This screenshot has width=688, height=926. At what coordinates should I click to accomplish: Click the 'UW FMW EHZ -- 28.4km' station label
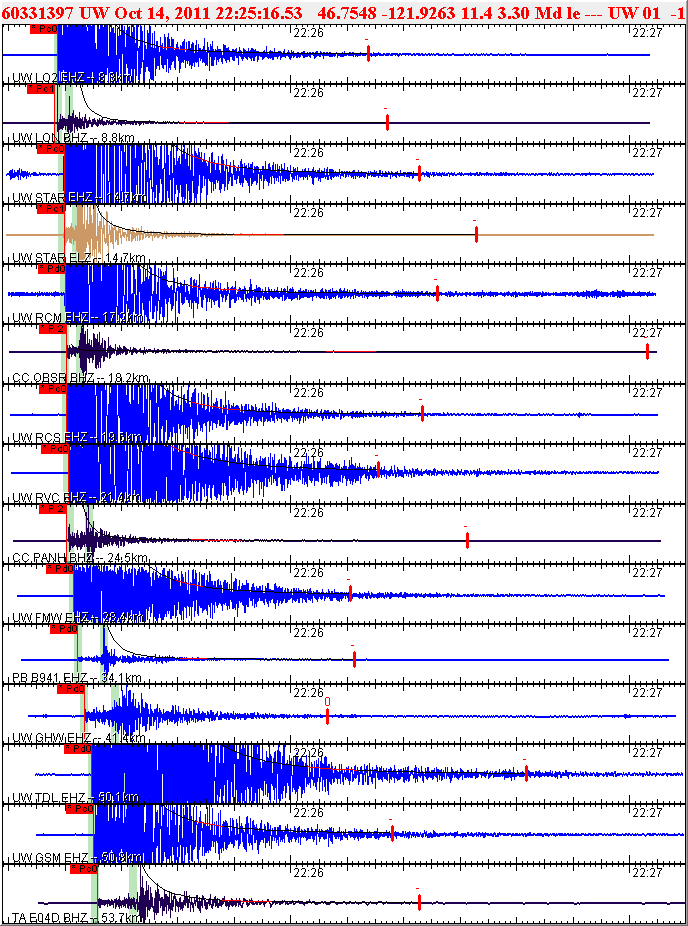[78, 618]
